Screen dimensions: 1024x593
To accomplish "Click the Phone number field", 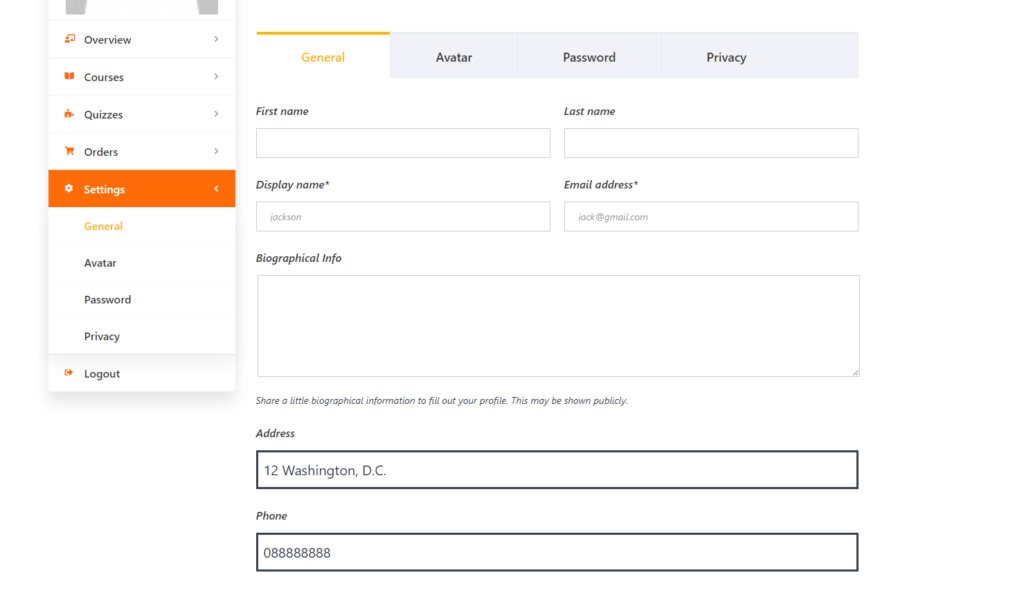I will point(557,552).
